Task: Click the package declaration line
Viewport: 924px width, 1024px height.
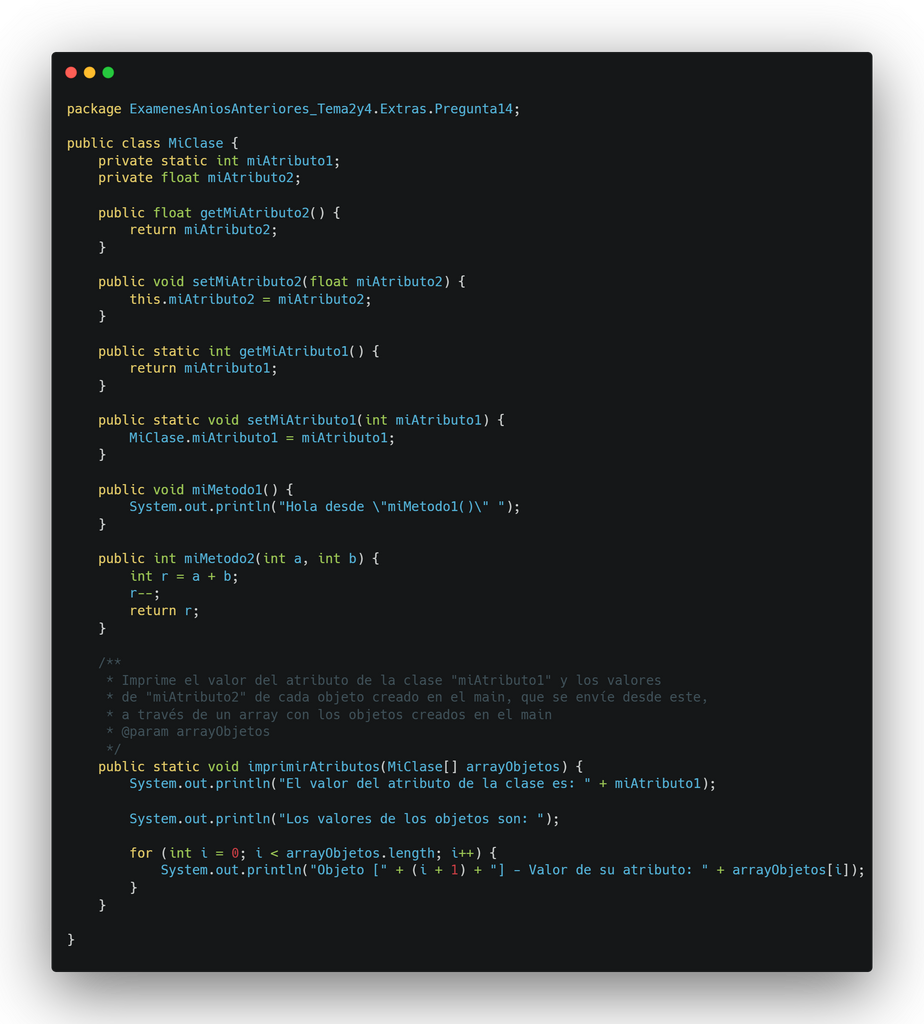Action: tap(293, 109)
